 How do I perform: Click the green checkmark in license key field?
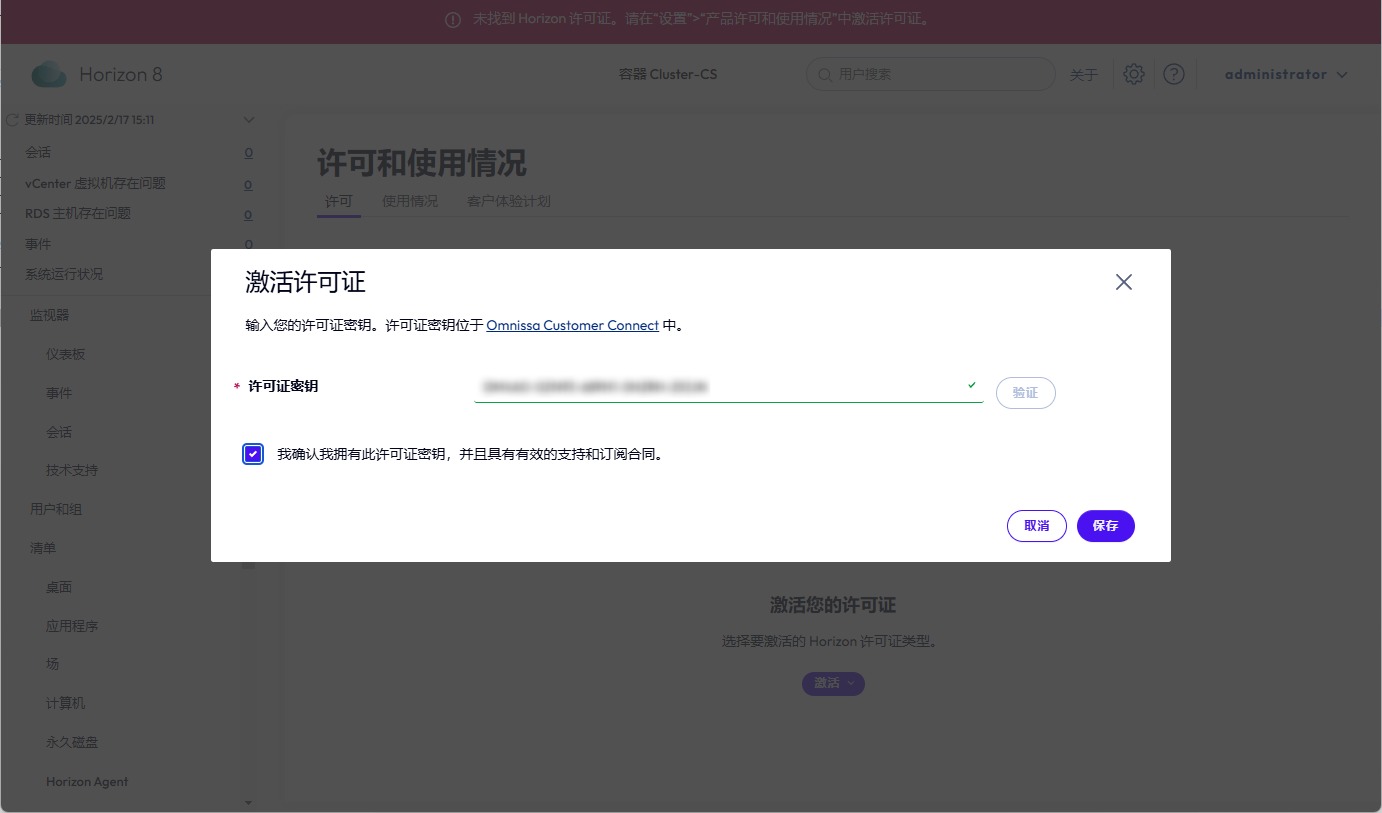972,385
